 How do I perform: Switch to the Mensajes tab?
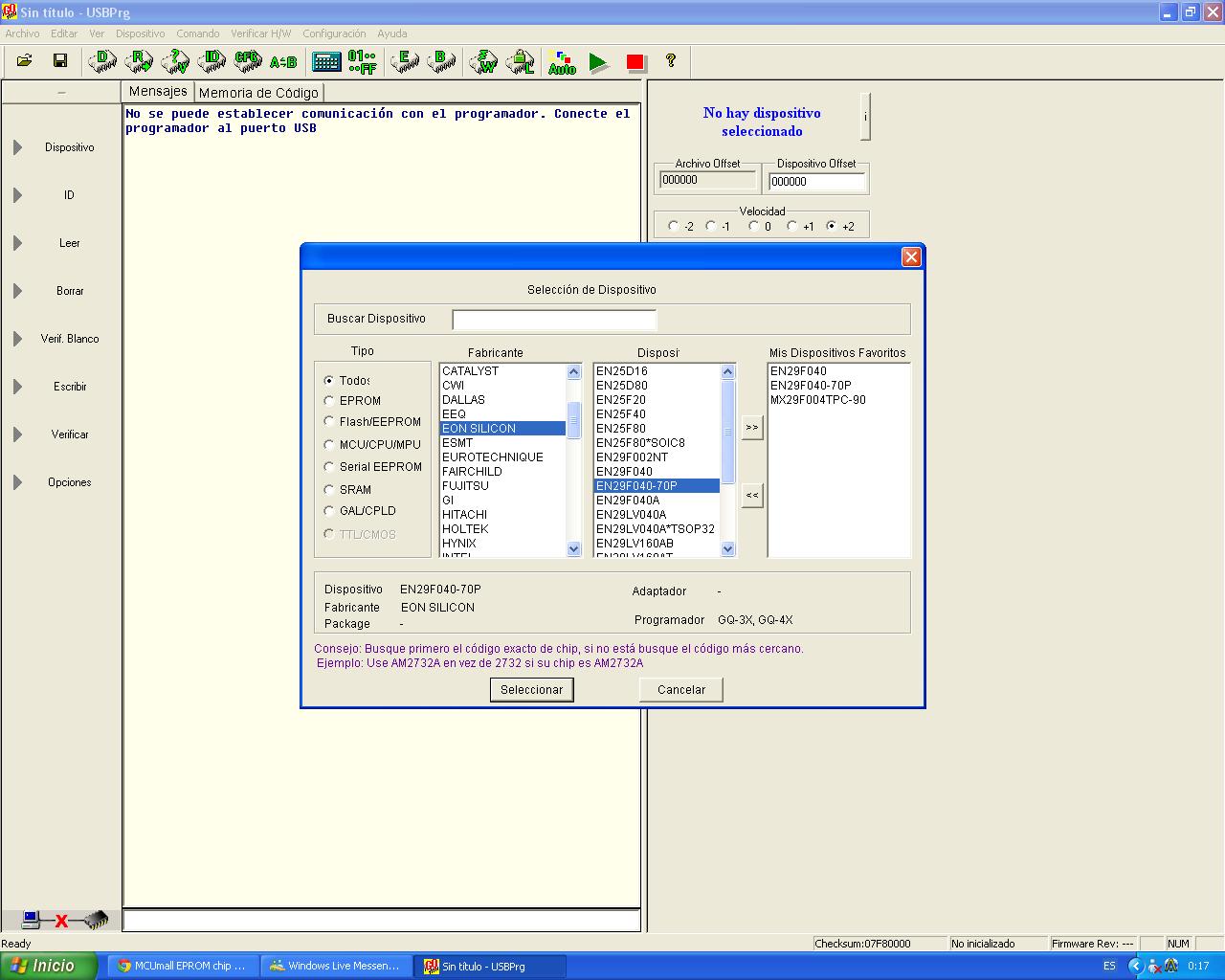pyautogui.click(x=158, y=92)
